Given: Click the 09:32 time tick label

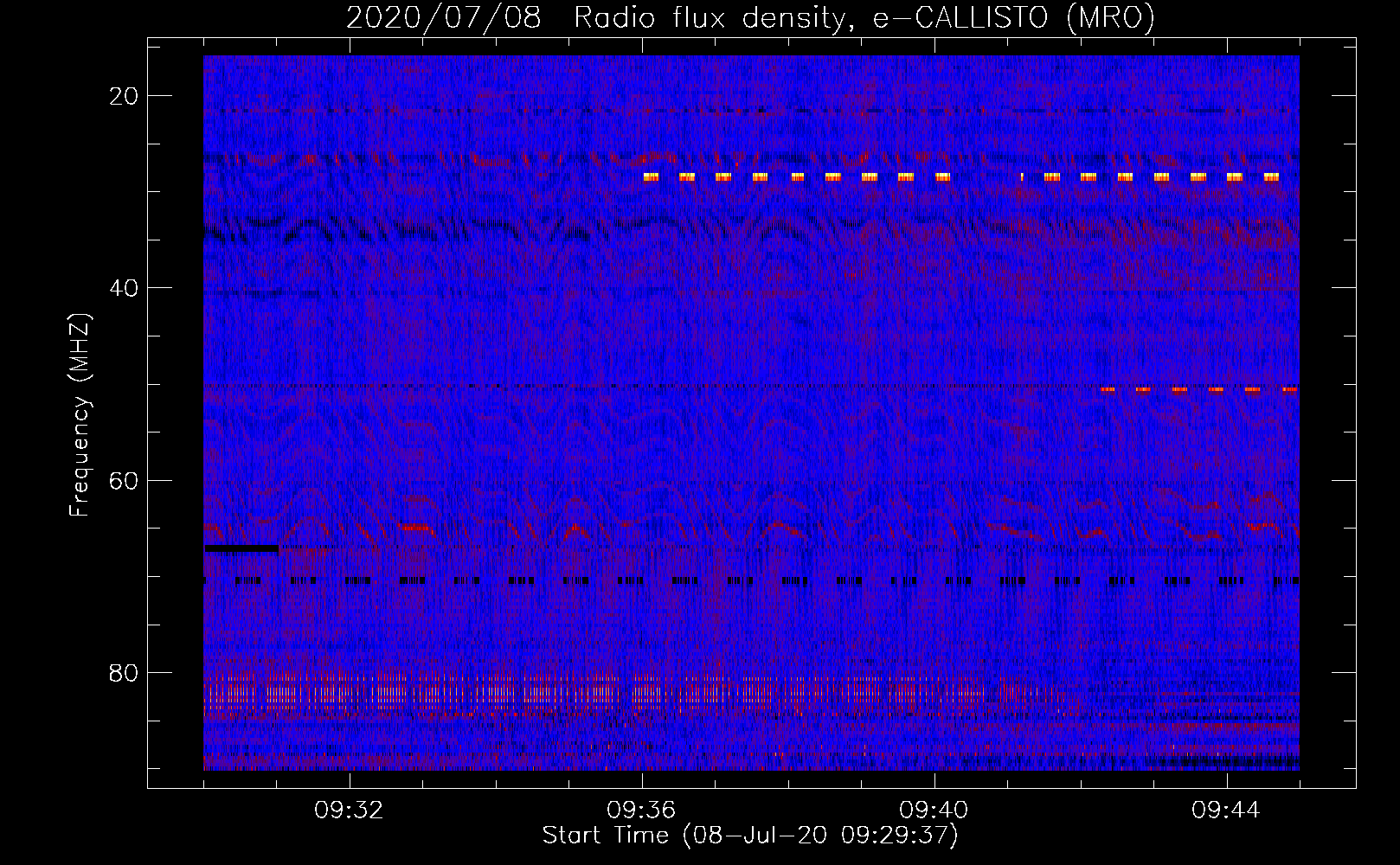Looking at the screenshot, I should [350, 811].
